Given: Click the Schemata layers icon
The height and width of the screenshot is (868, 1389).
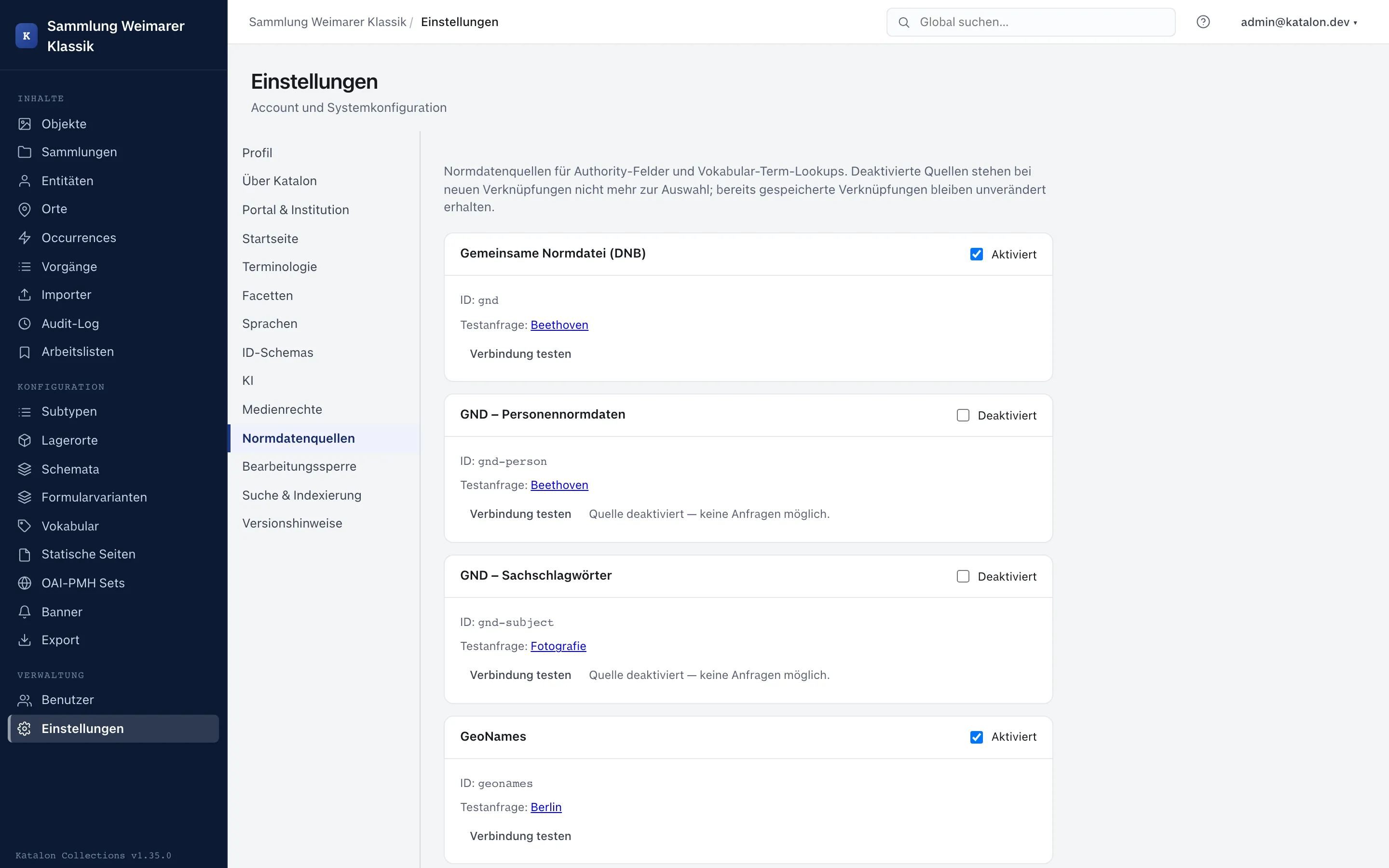Looking at the screenshot, I should pyautogui.click(x=25, y=469).
